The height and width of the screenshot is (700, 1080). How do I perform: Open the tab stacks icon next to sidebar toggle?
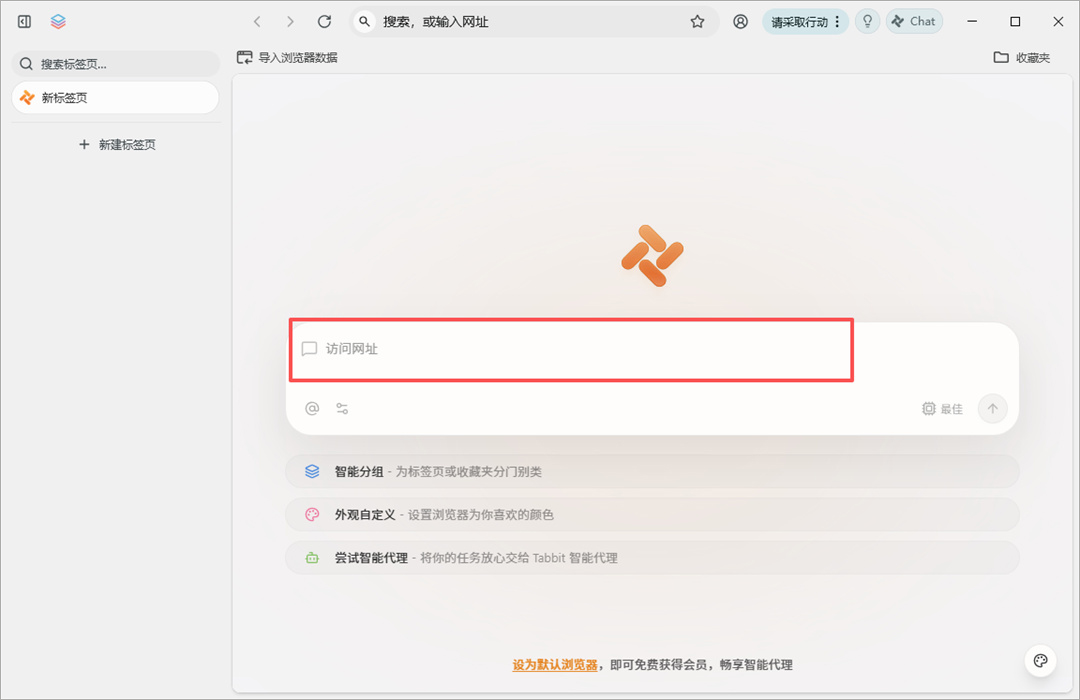[x=57, y=21]
